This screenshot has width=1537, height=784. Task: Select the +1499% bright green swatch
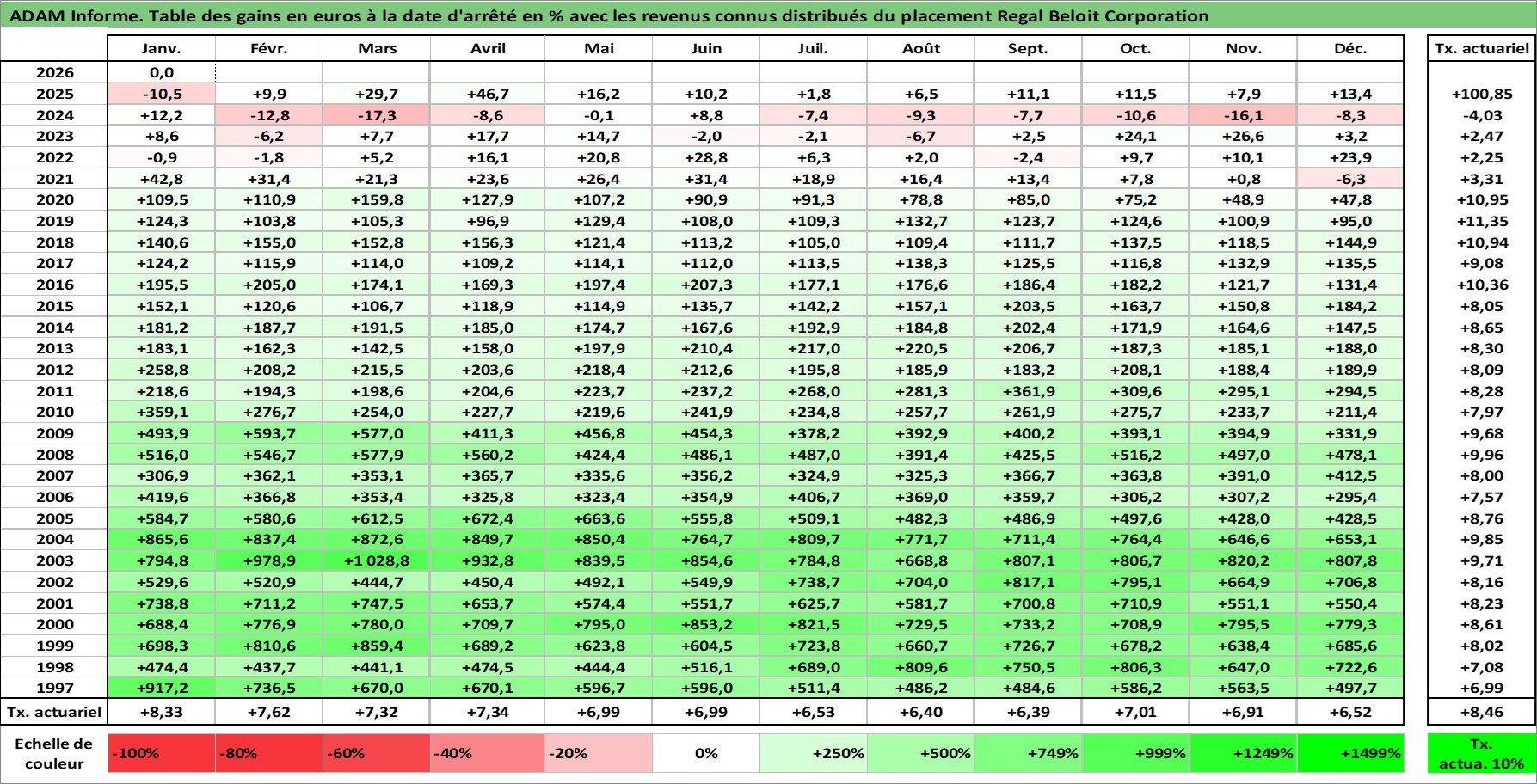[1350, 753]
